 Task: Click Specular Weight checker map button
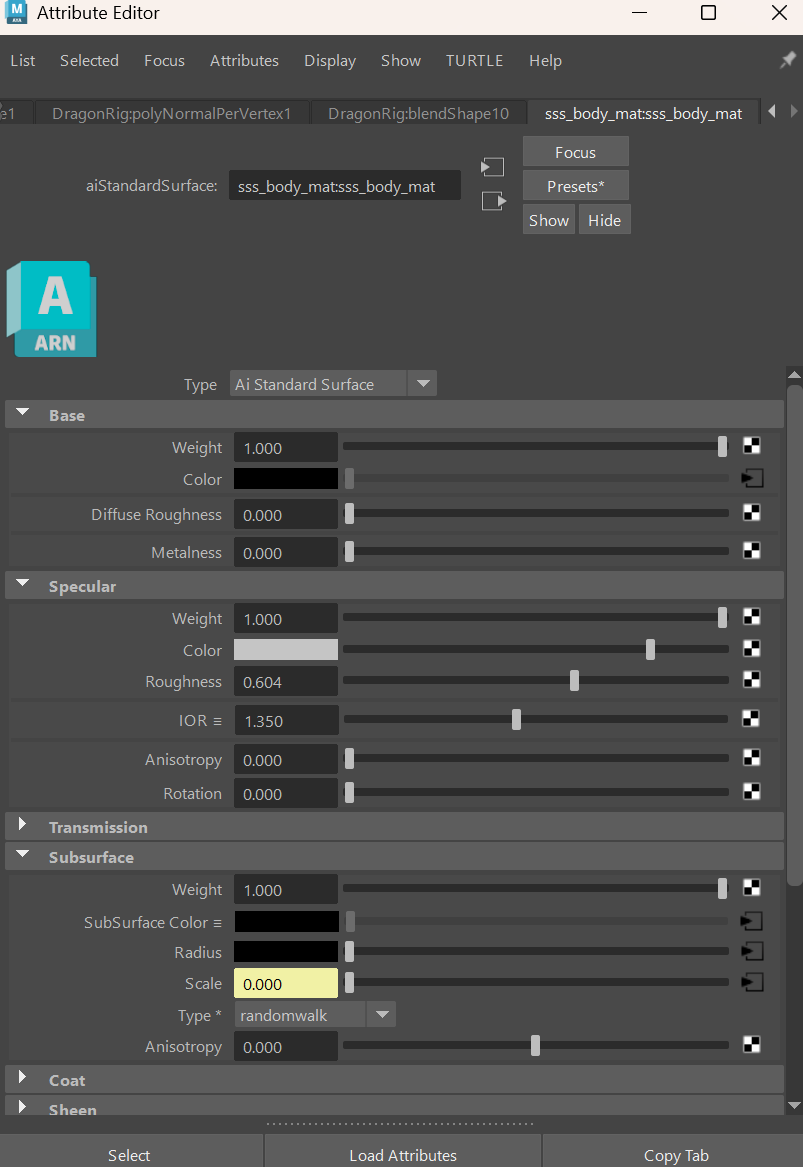point(752,617)
